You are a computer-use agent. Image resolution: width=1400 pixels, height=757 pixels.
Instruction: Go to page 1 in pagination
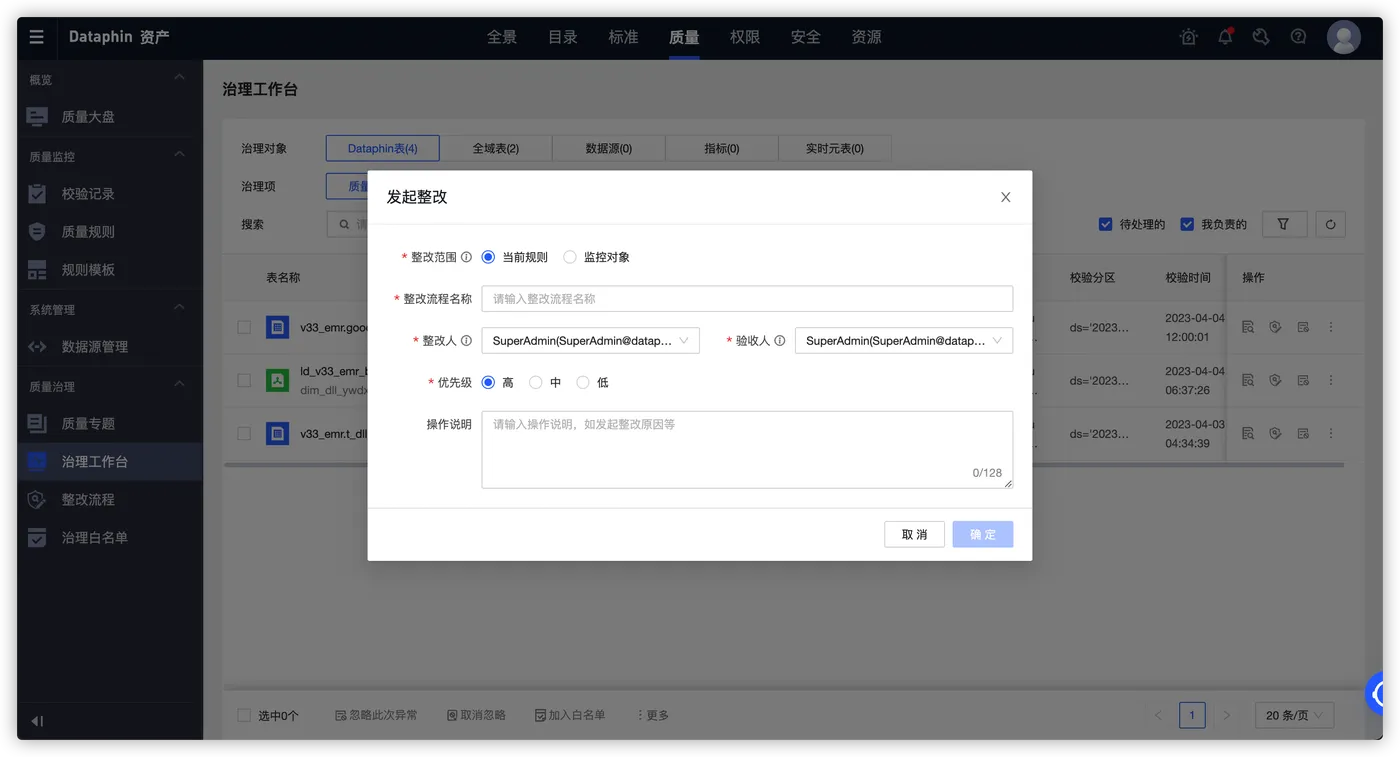(1192, 716)
